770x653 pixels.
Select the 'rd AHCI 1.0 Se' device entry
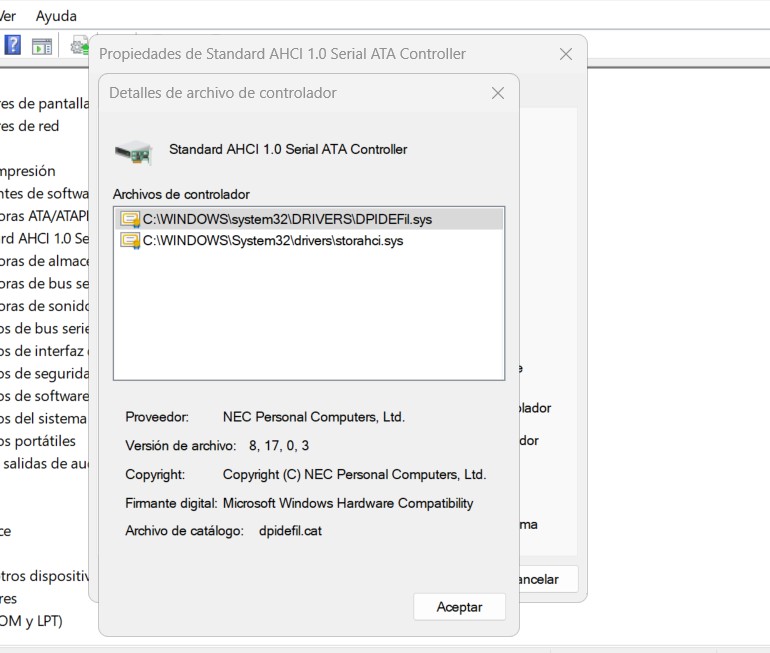point(45,238)
